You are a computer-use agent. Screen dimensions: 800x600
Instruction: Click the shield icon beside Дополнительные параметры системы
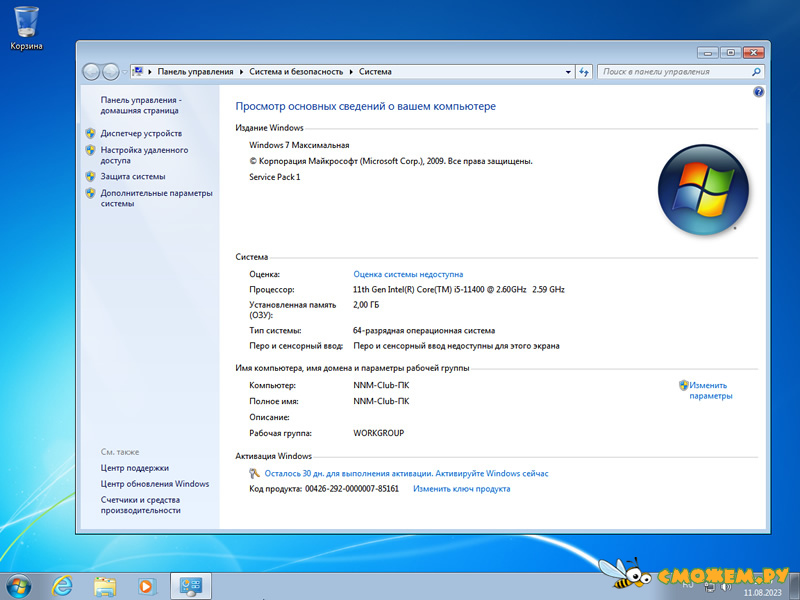(x=90, y=193)
